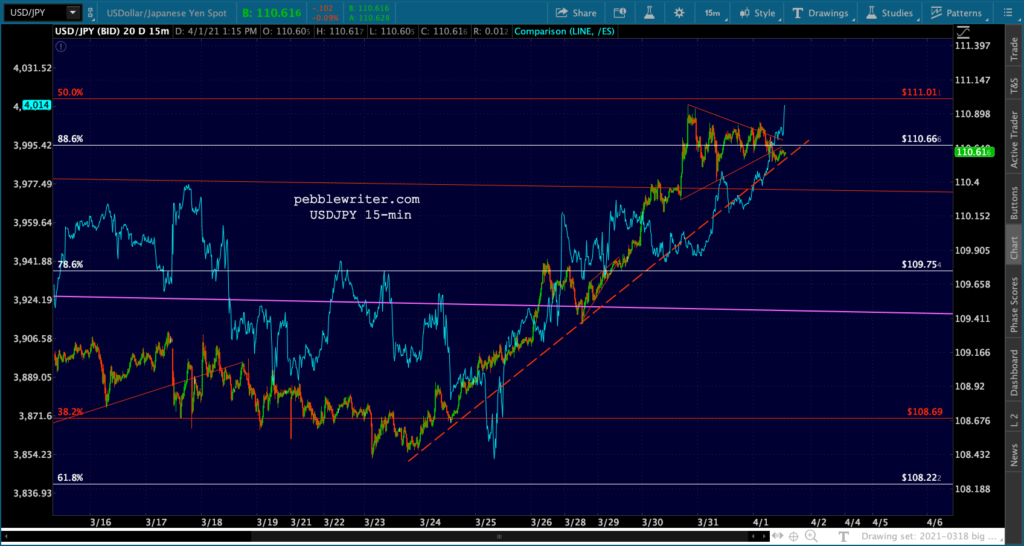This screenshot has height=546, width=1024.
Task: Click the USDollar/Japanese Yen Spot description
Action: pos(167,13)
